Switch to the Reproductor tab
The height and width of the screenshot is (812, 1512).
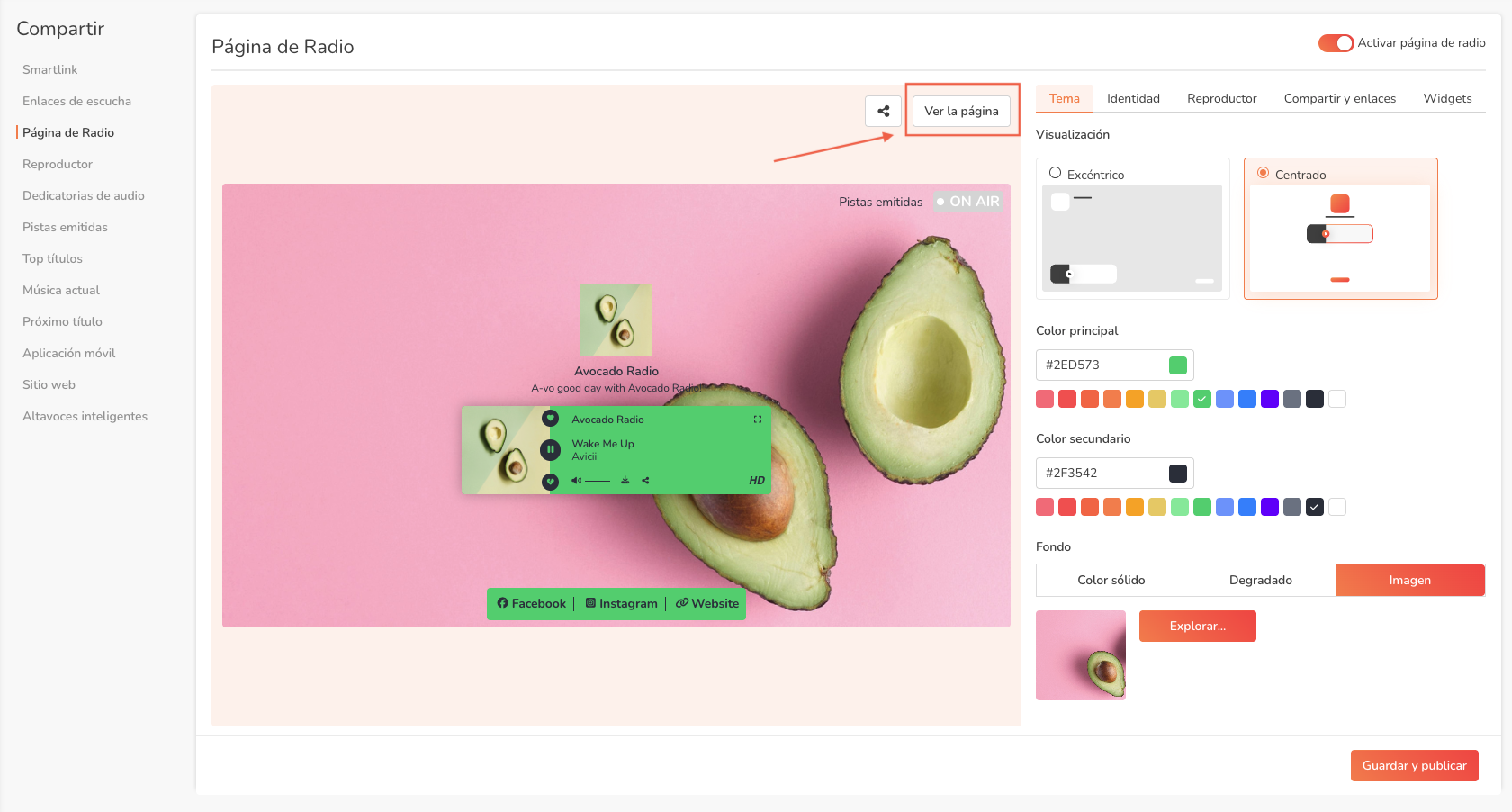[x=1221, y=99]
